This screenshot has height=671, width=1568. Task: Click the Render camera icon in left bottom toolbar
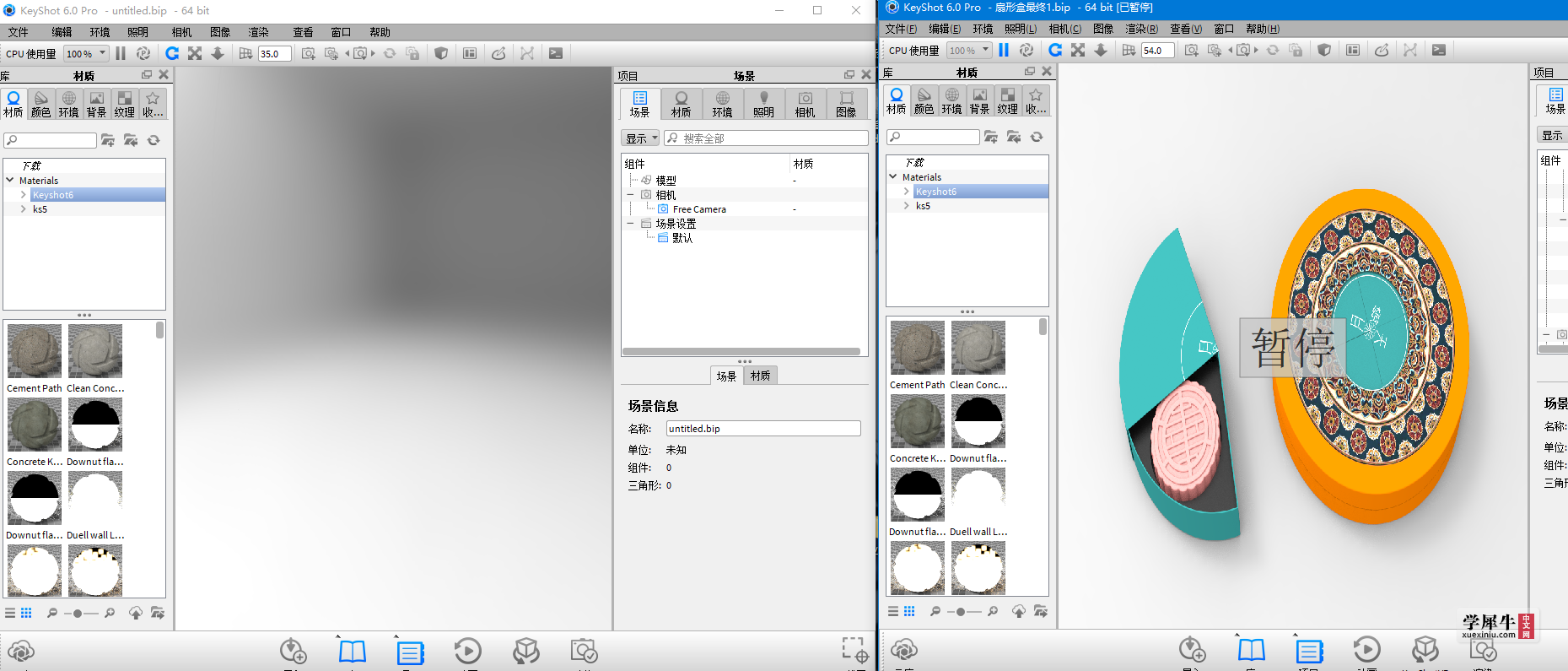pos(584,651)
